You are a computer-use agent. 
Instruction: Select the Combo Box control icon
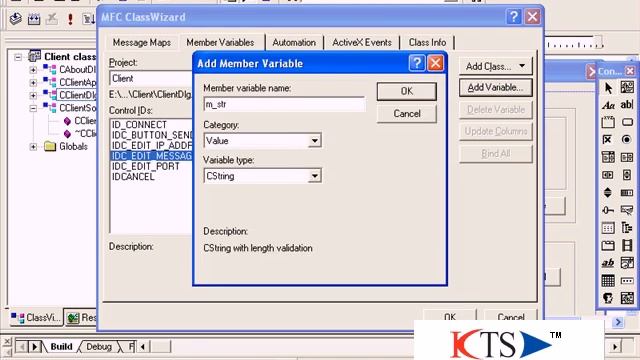608,157
